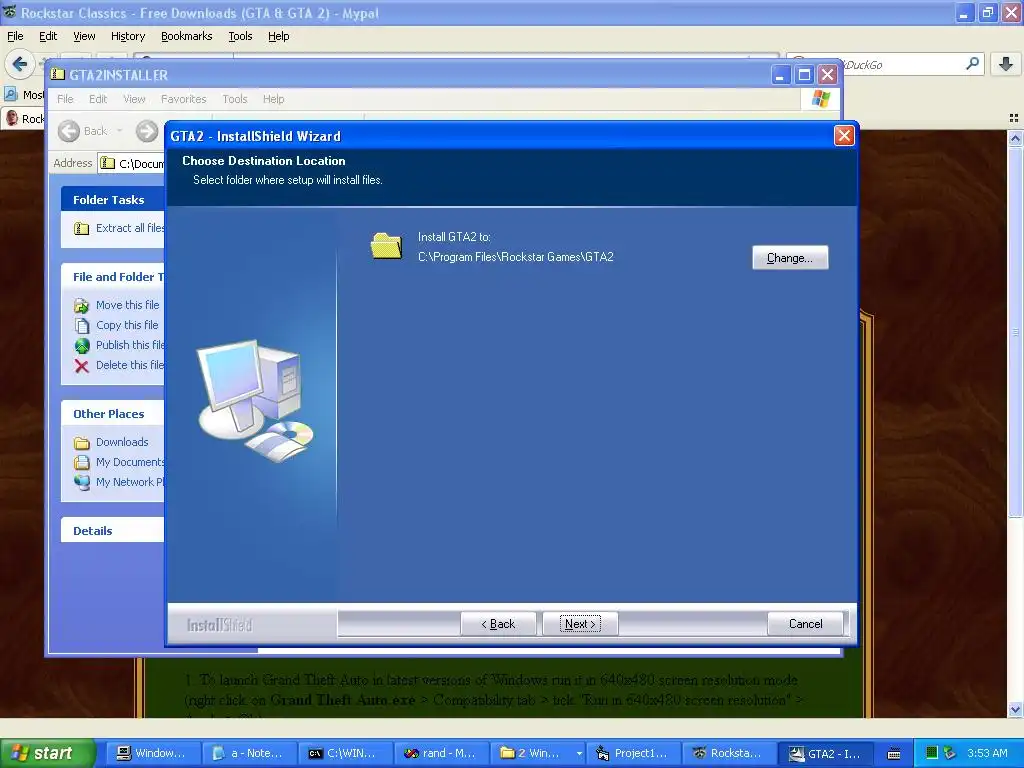
Task: Click the Publish this file globe icon
Action: click(x=82, y=345)
